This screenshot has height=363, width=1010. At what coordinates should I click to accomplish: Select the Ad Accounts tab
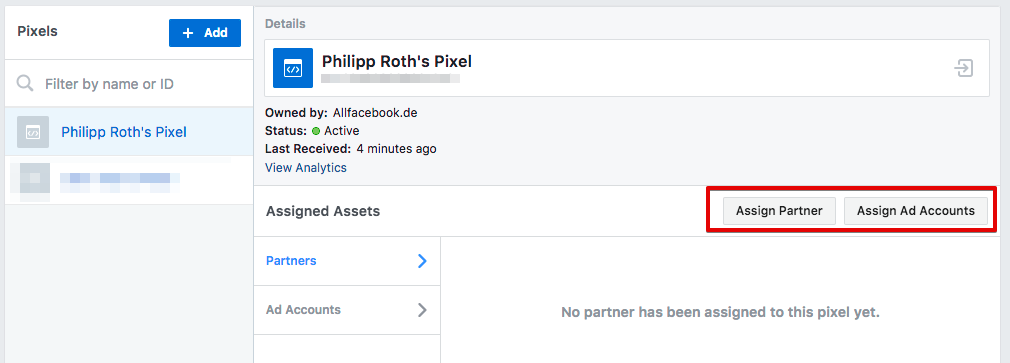[347, 310]
